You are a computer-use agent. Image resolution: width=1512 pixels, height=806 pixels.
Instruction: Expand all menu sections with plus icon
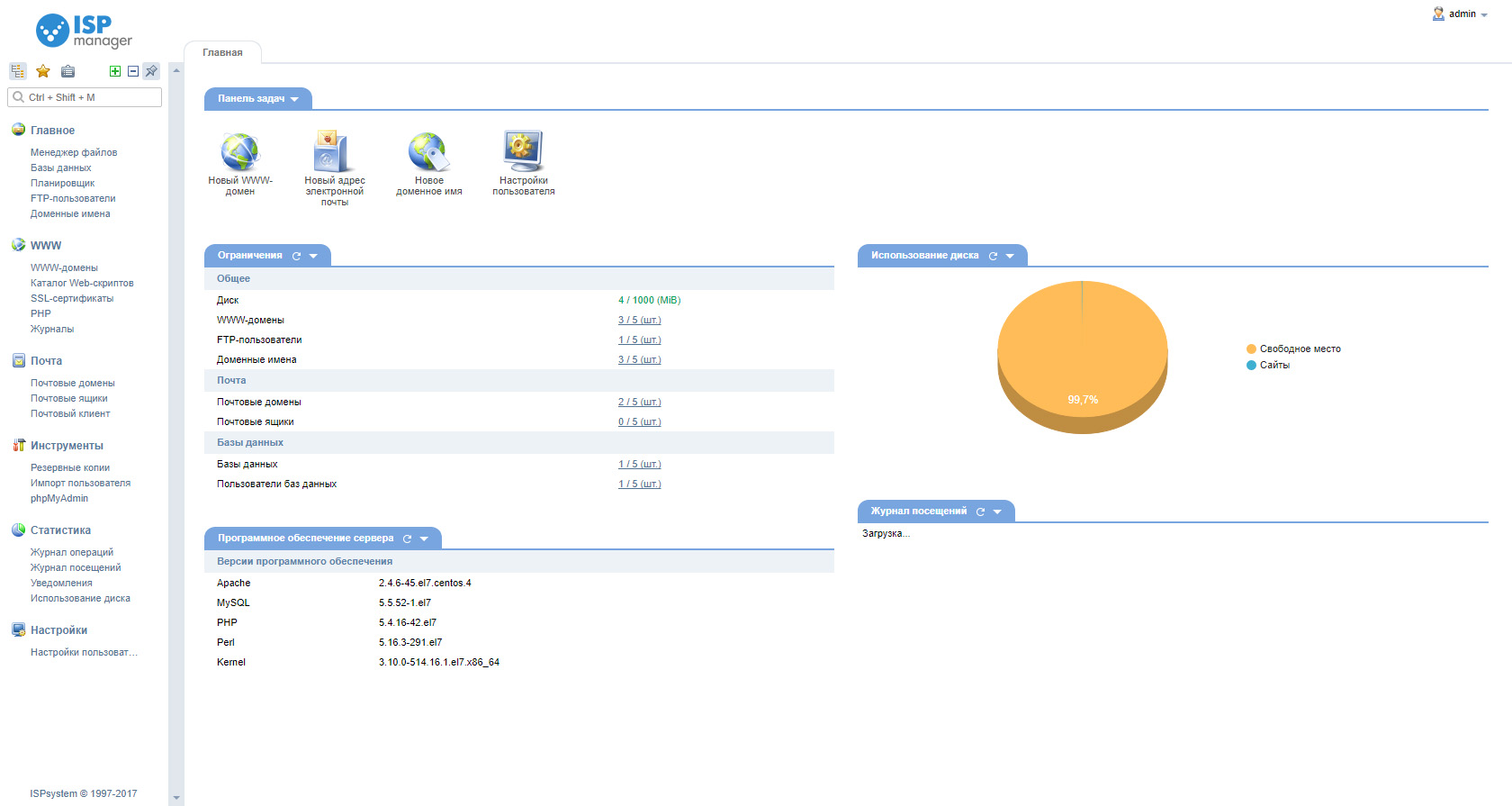[x=115, y=71]
